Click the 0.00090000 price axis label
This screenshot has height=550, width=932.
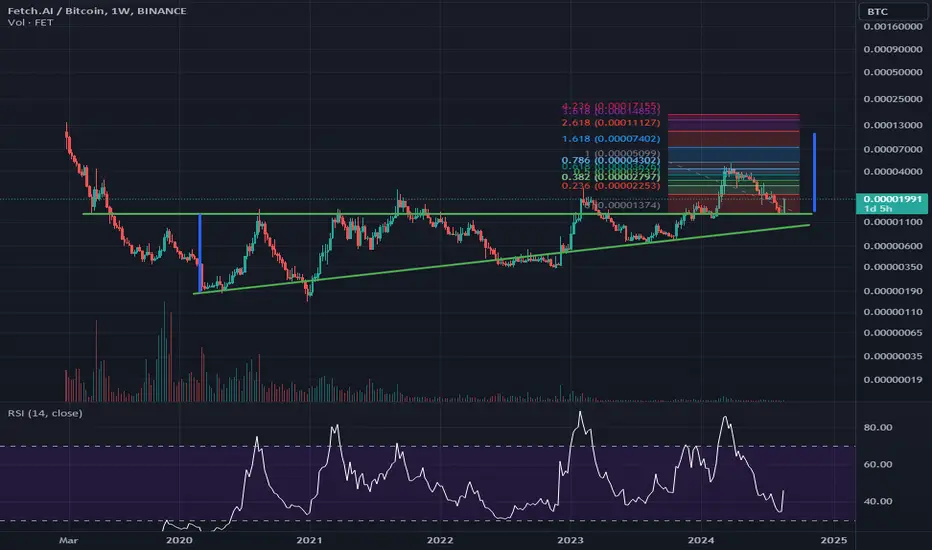coord(893,49)
